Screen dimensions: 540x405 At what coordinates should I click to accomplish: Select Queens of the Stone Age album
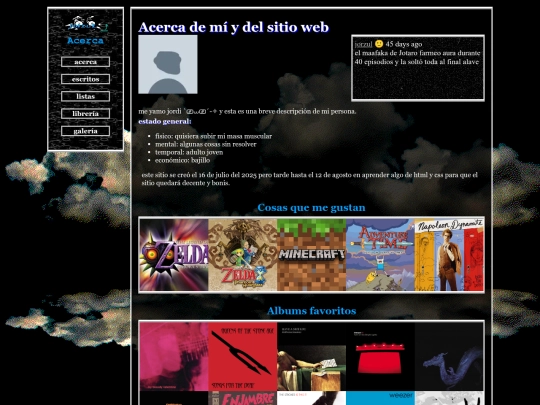[x=243, y=356]
